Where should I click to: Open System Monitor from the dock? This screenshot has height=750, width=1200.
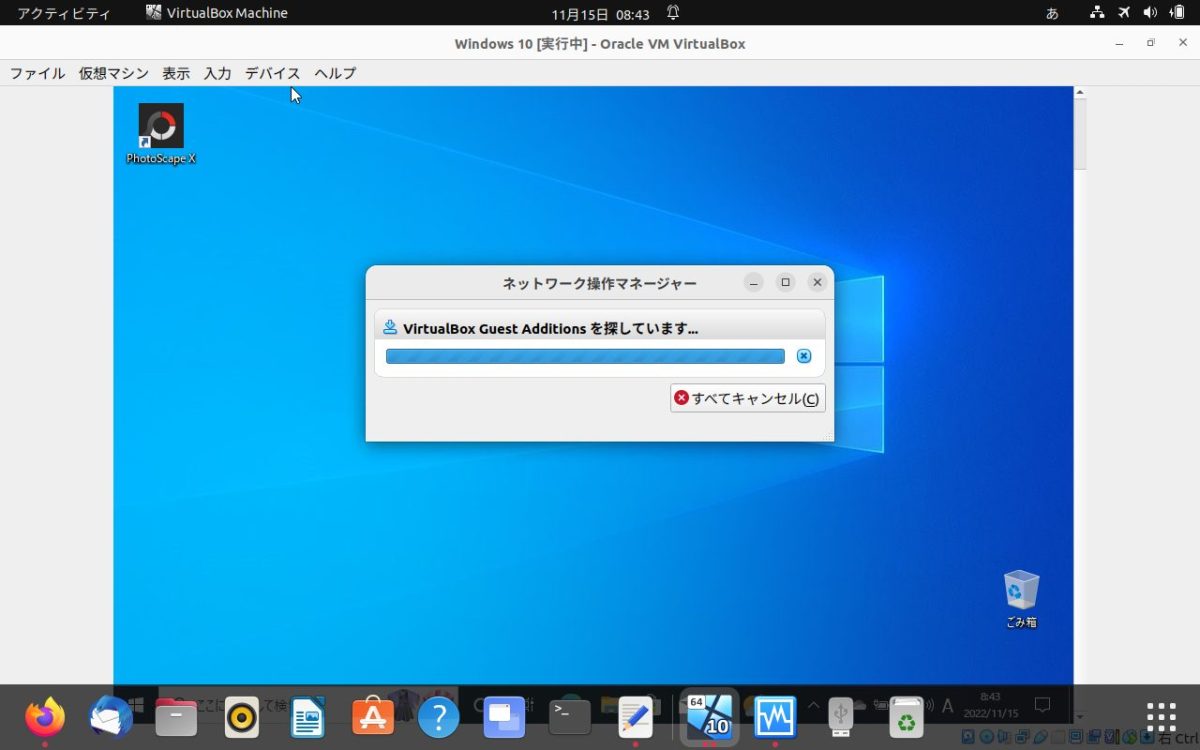coord(775,716)
